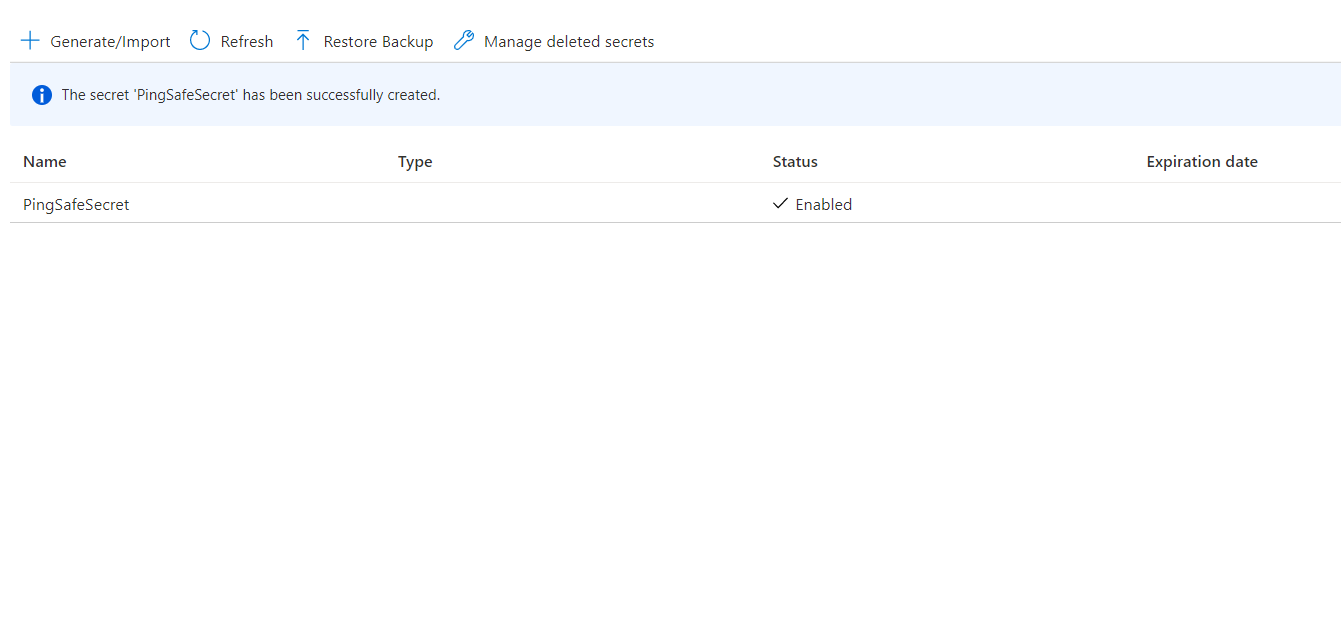This screenshot has width=1341, height=642.
Task: Click the Generate/Import text label
Action: point(110,42)
